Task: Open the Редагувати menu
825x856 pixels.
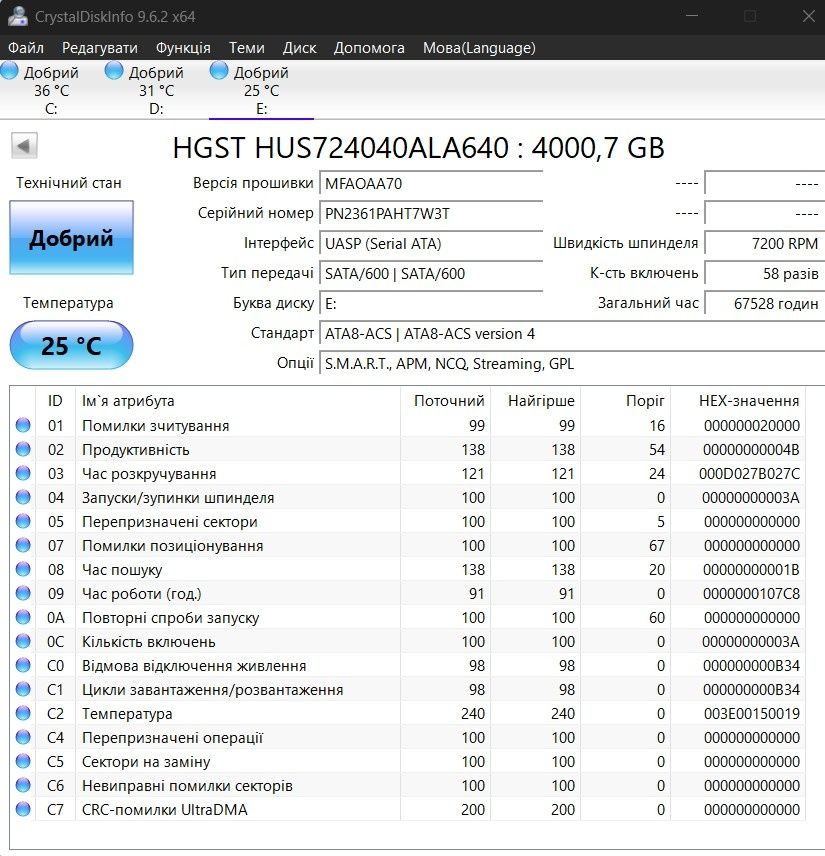Action: coord(100,48)
